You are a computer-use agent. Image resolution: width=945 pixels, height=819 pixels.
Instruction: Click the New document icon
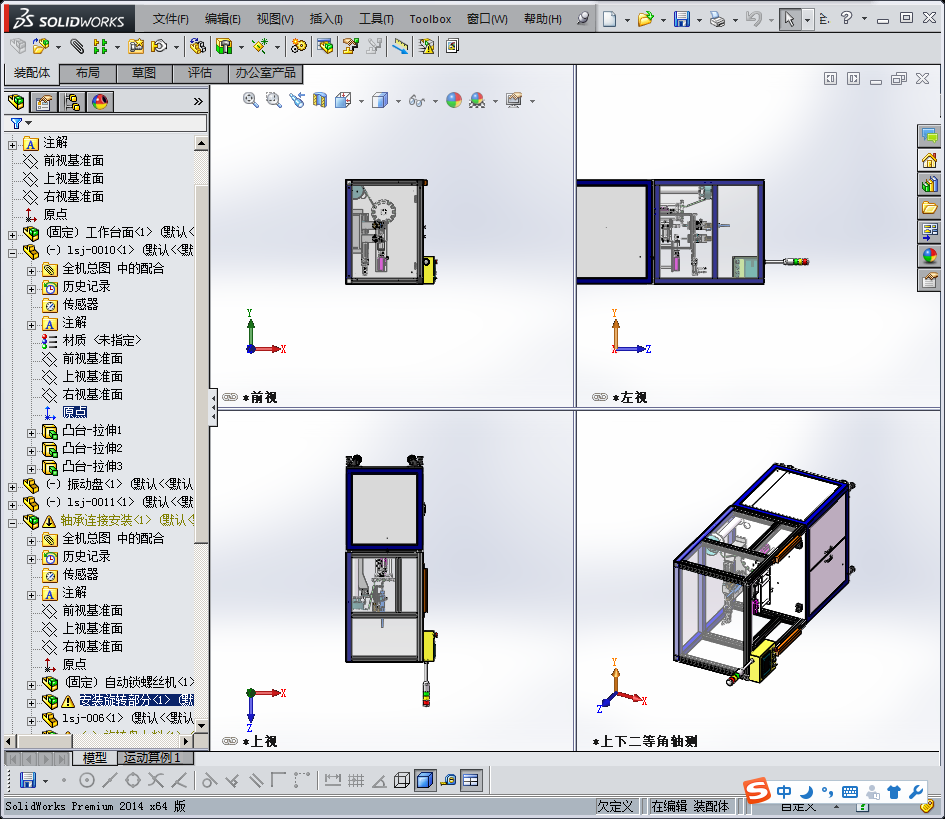pos(609,19)
